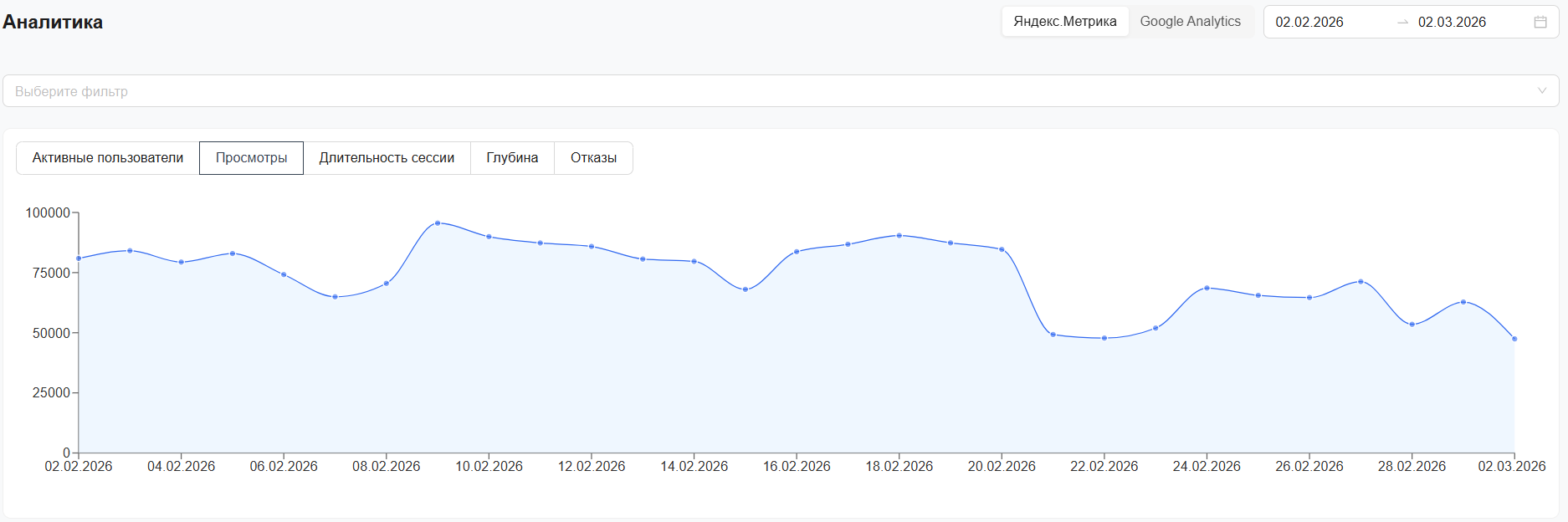Open the calendar icon in date picker

1540,23
